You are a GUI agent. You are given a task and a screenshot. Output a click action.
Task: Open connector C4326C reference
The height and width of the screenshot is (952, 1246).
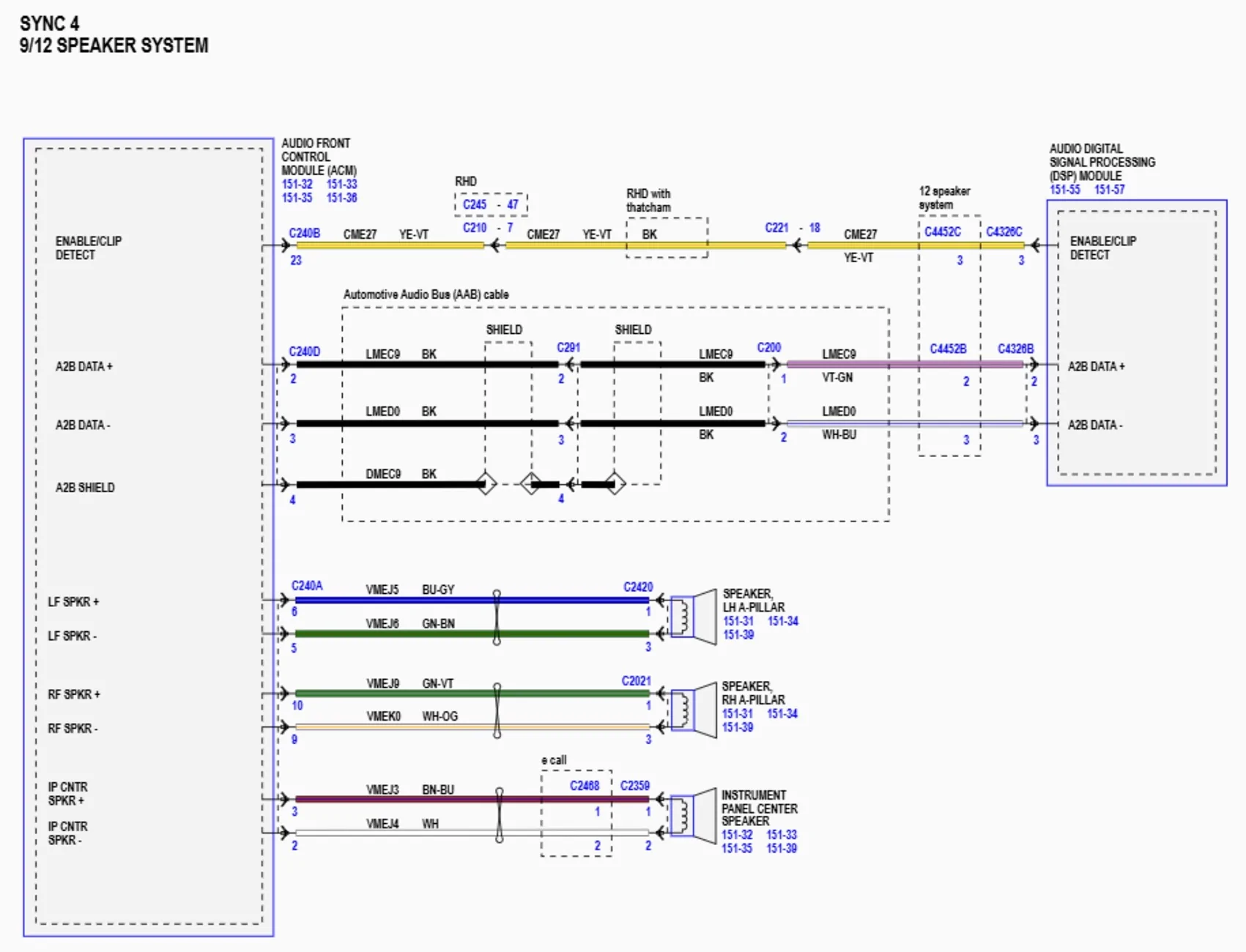[1004, 231]
